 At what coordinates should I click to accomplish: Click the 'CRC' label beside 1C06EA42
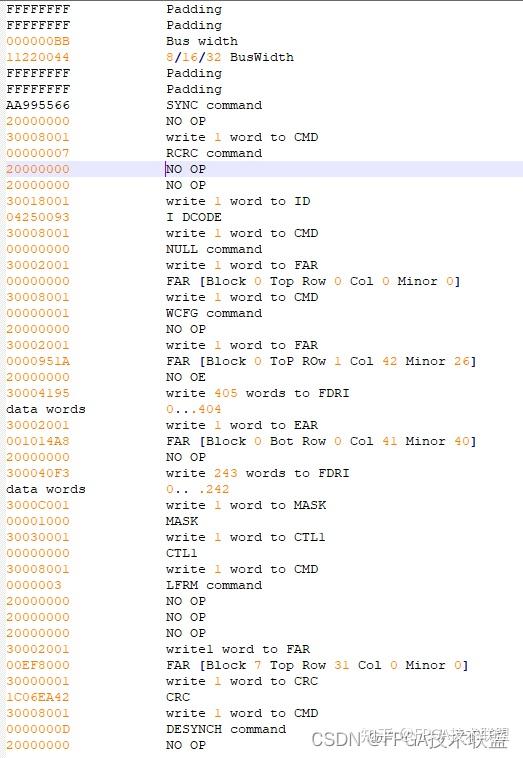(178, 697)
